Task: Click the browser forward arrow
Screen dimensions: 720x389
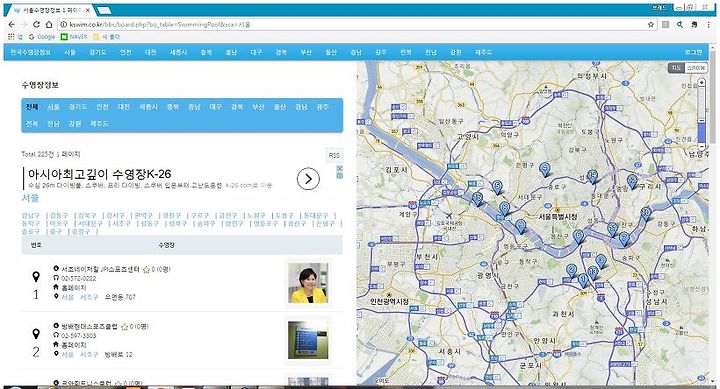Action: [24, 25]
